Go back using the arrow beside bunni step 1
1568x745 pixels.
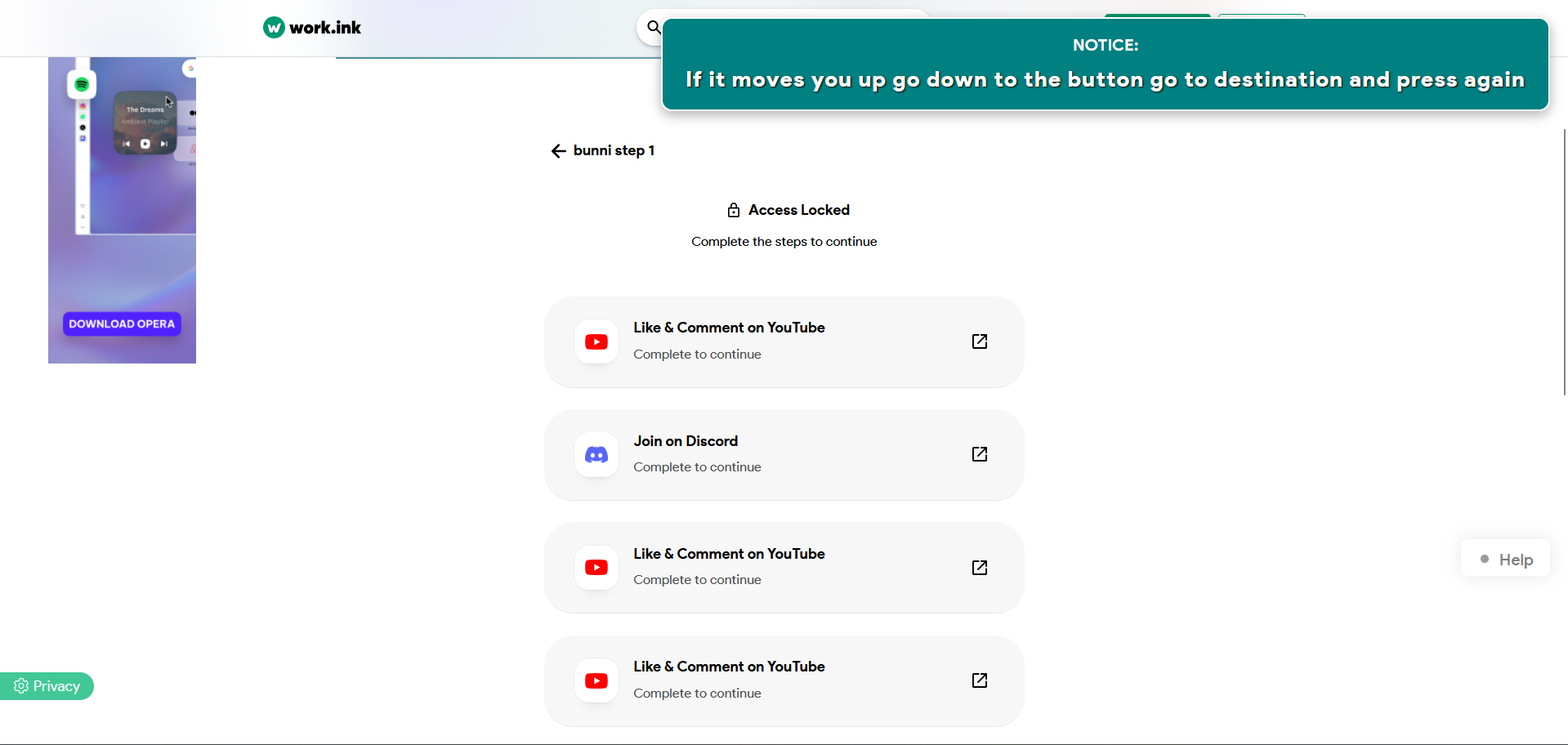[558, 151]
